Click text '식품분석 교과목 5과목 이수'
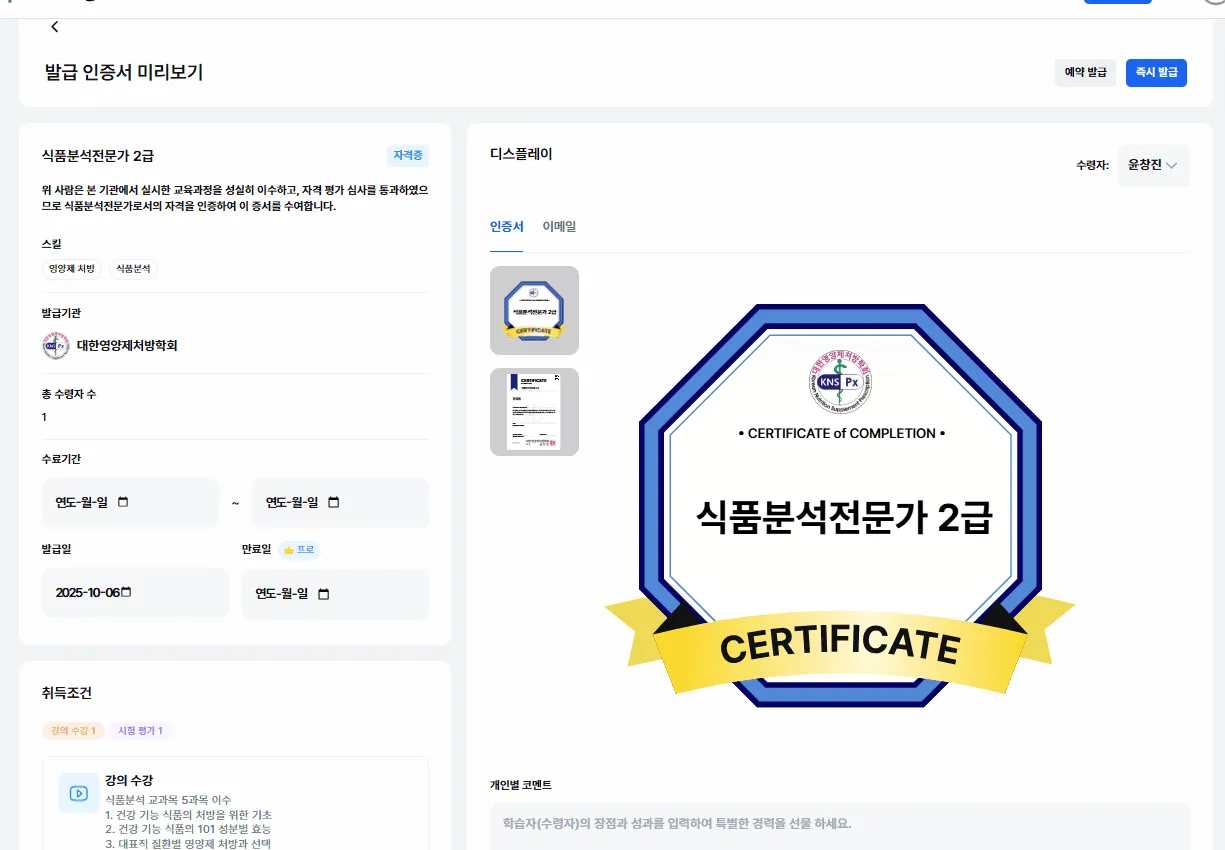 (x=168, y=800)
